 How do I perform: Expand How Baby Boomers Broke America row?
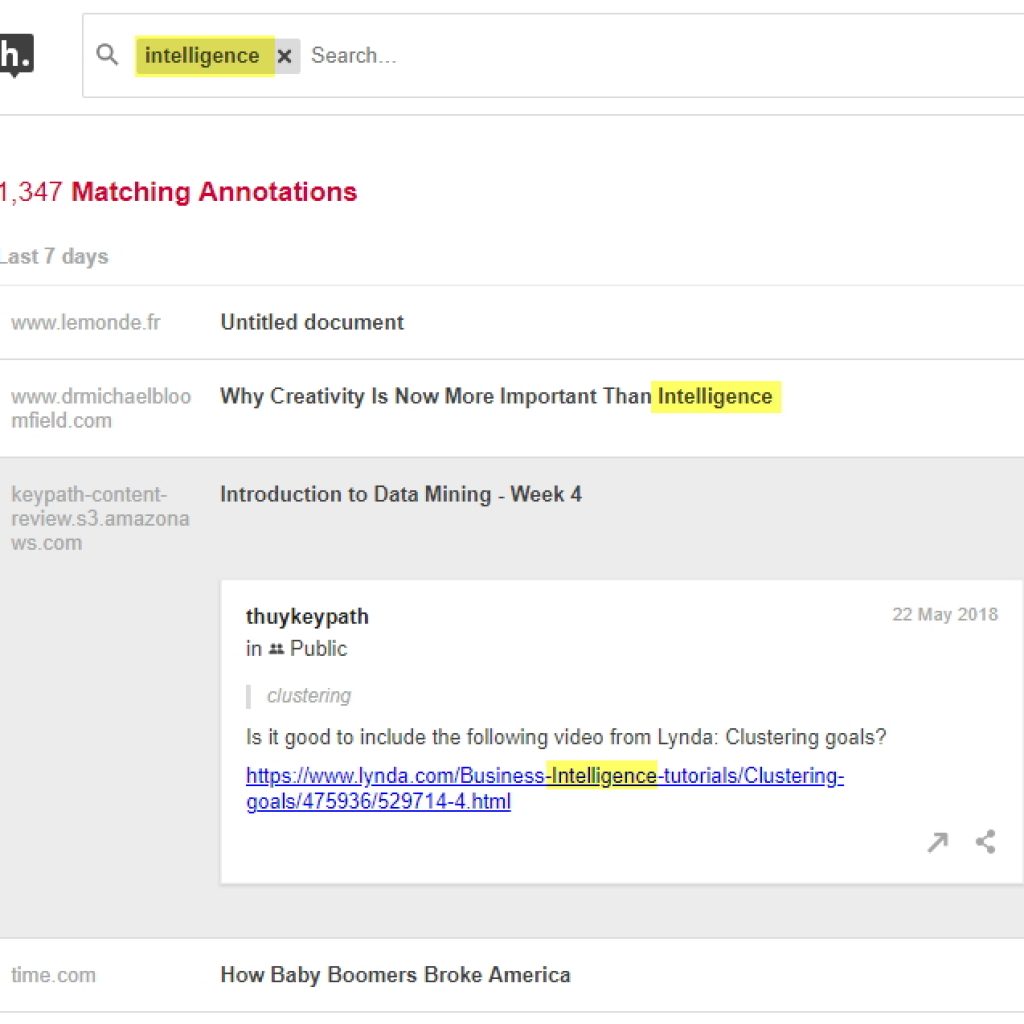tap(512, 975)
